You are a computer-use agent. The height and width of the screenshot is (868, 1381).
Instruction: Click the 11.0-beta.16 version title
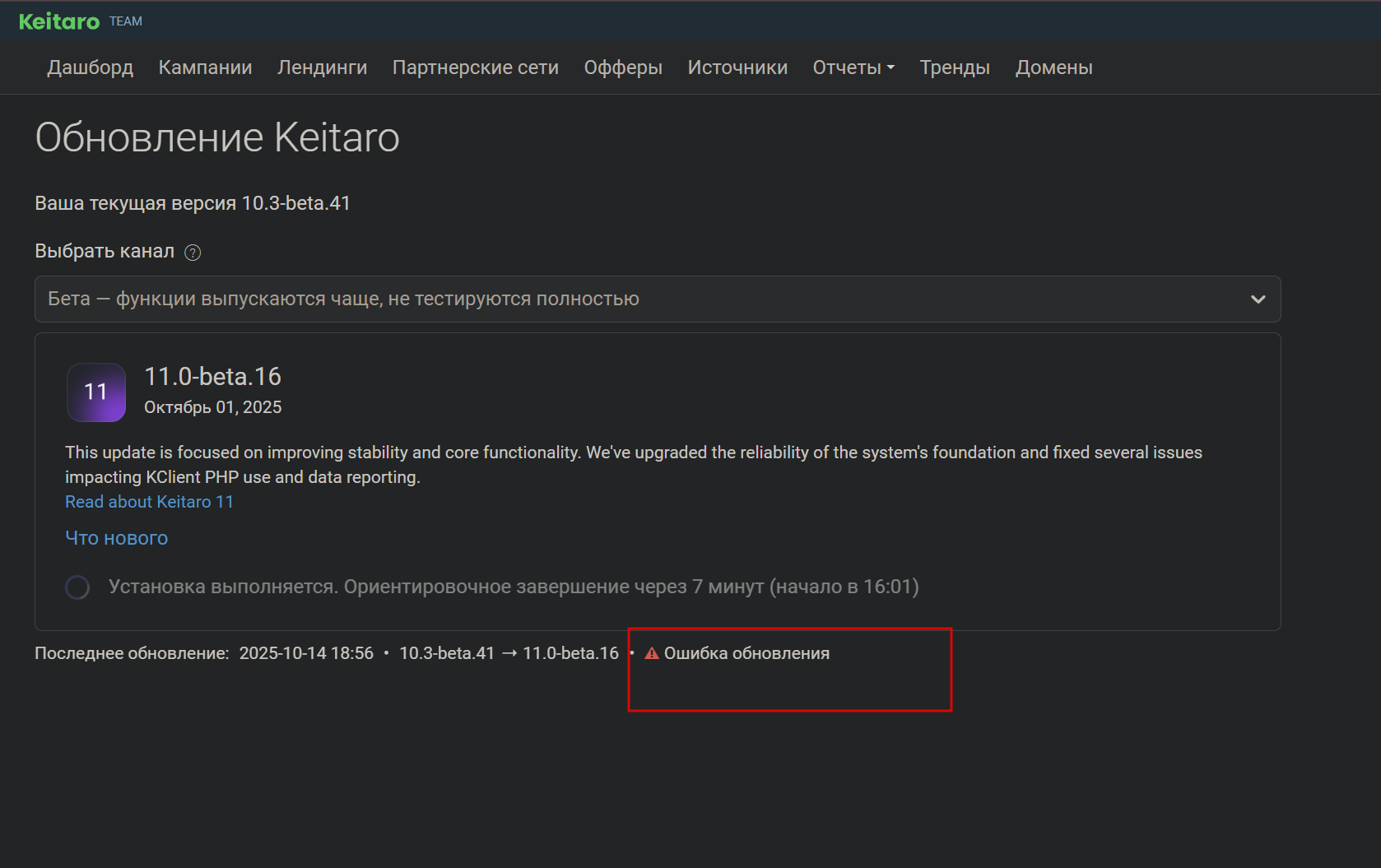pyautogui.click(x=212, y=376)
